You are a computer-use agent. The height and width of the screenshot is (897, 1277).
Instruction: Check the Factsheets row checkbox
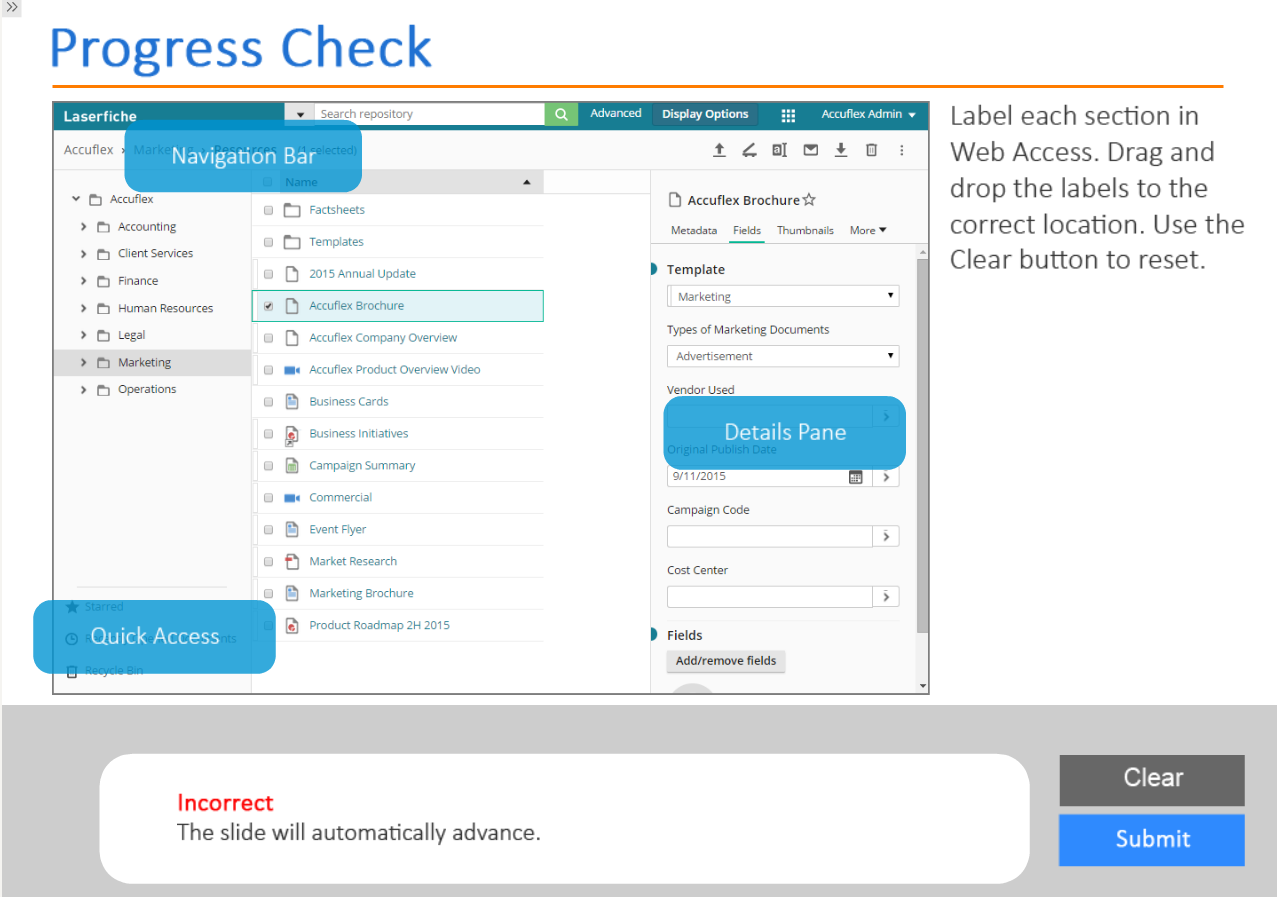click(x=268, y=211)
